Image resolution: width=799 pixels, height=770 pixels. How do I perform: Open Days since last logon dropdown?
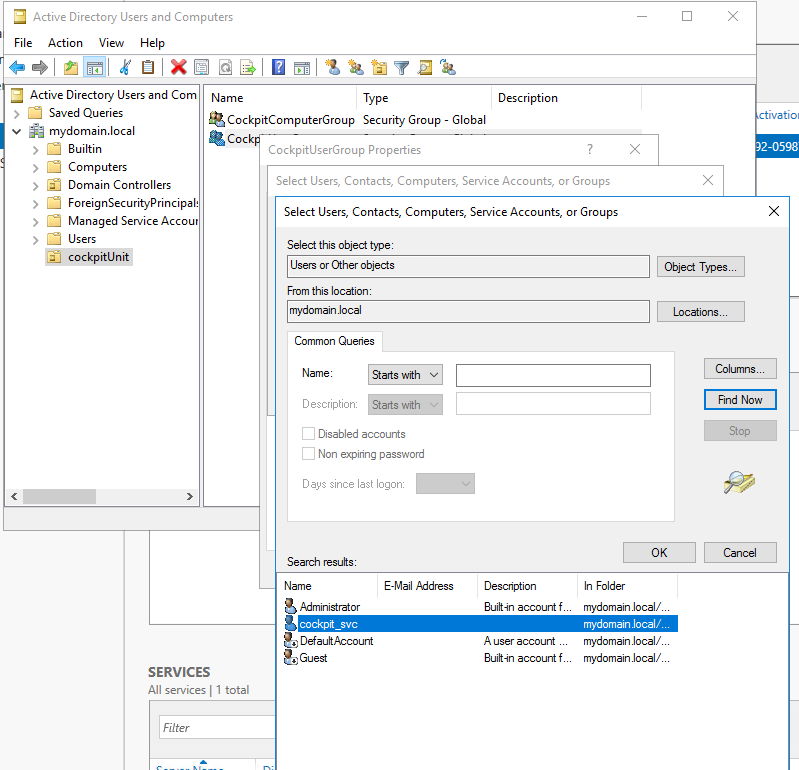coord(445,484)
